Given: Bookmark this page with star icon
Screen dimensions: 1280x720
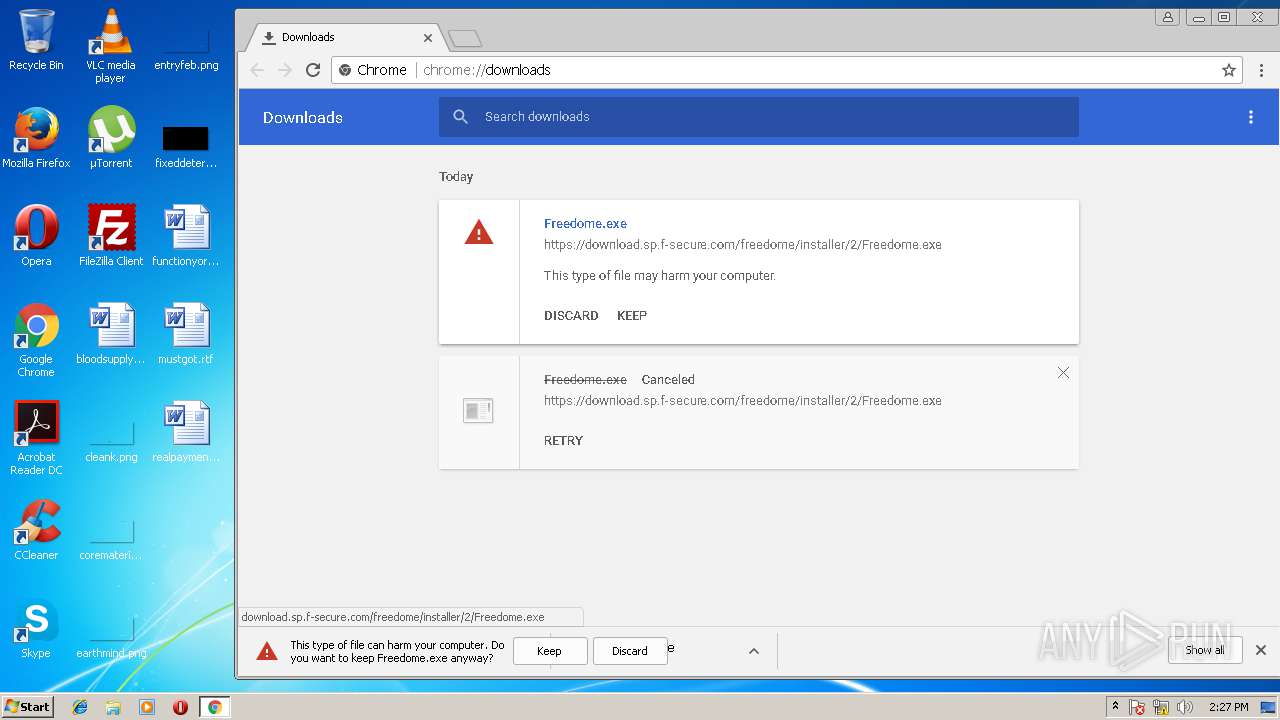Looking at the screenshot, I should pyautogui.click(x=1229, y=70).
